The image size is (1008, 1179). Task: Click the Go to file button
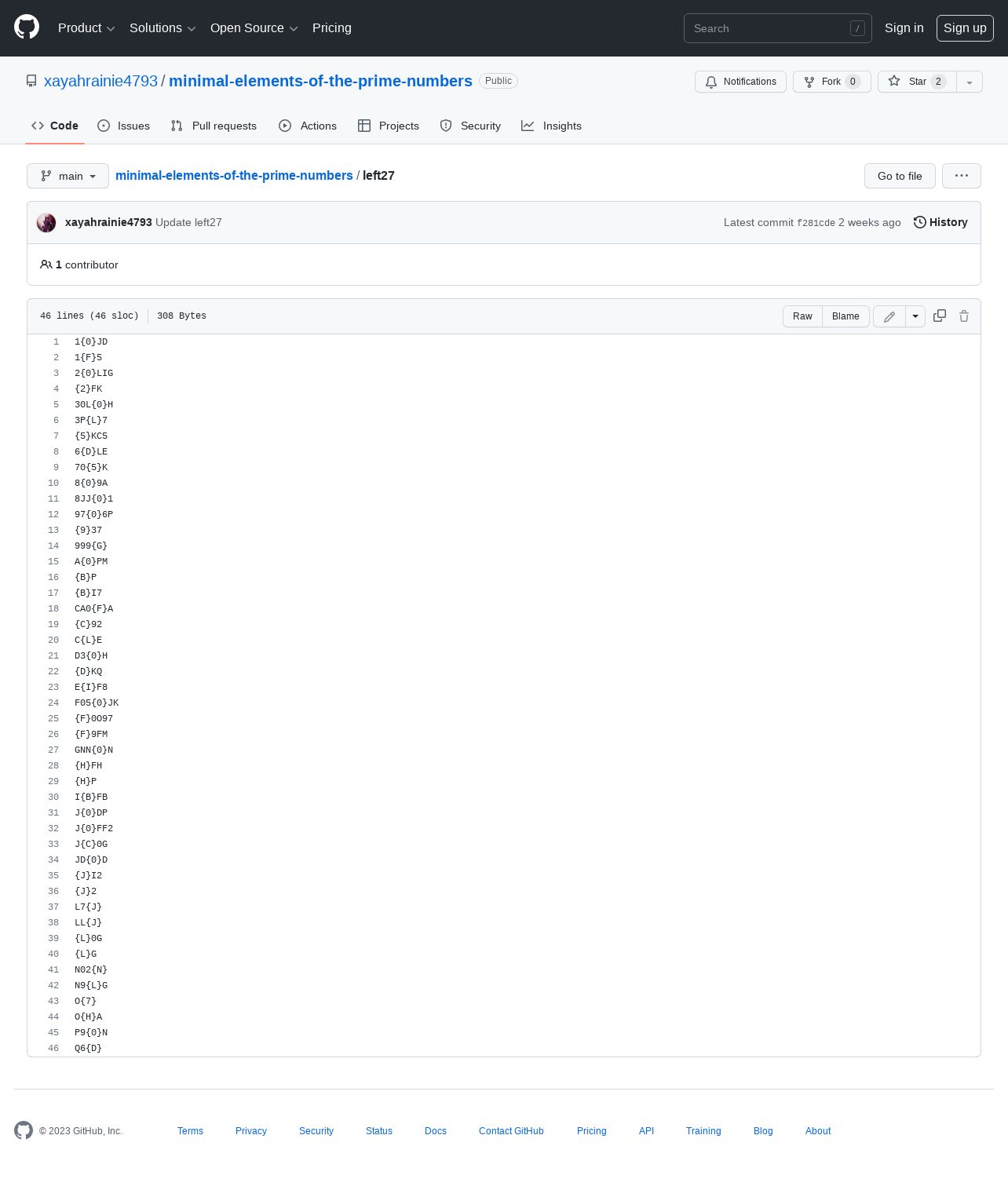tap(900, 176)
